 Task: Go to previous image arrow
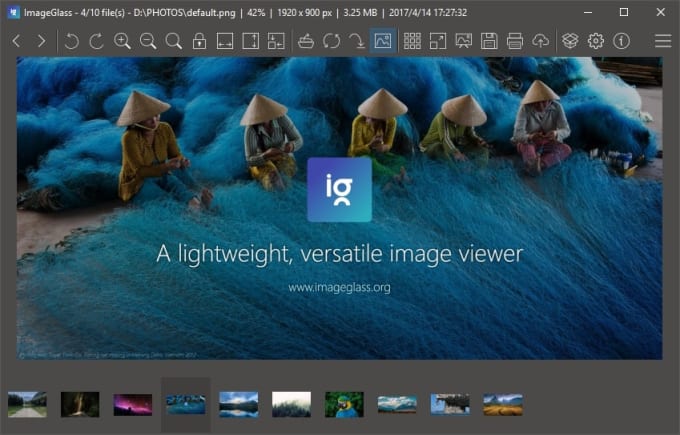(x=16, y=41)
